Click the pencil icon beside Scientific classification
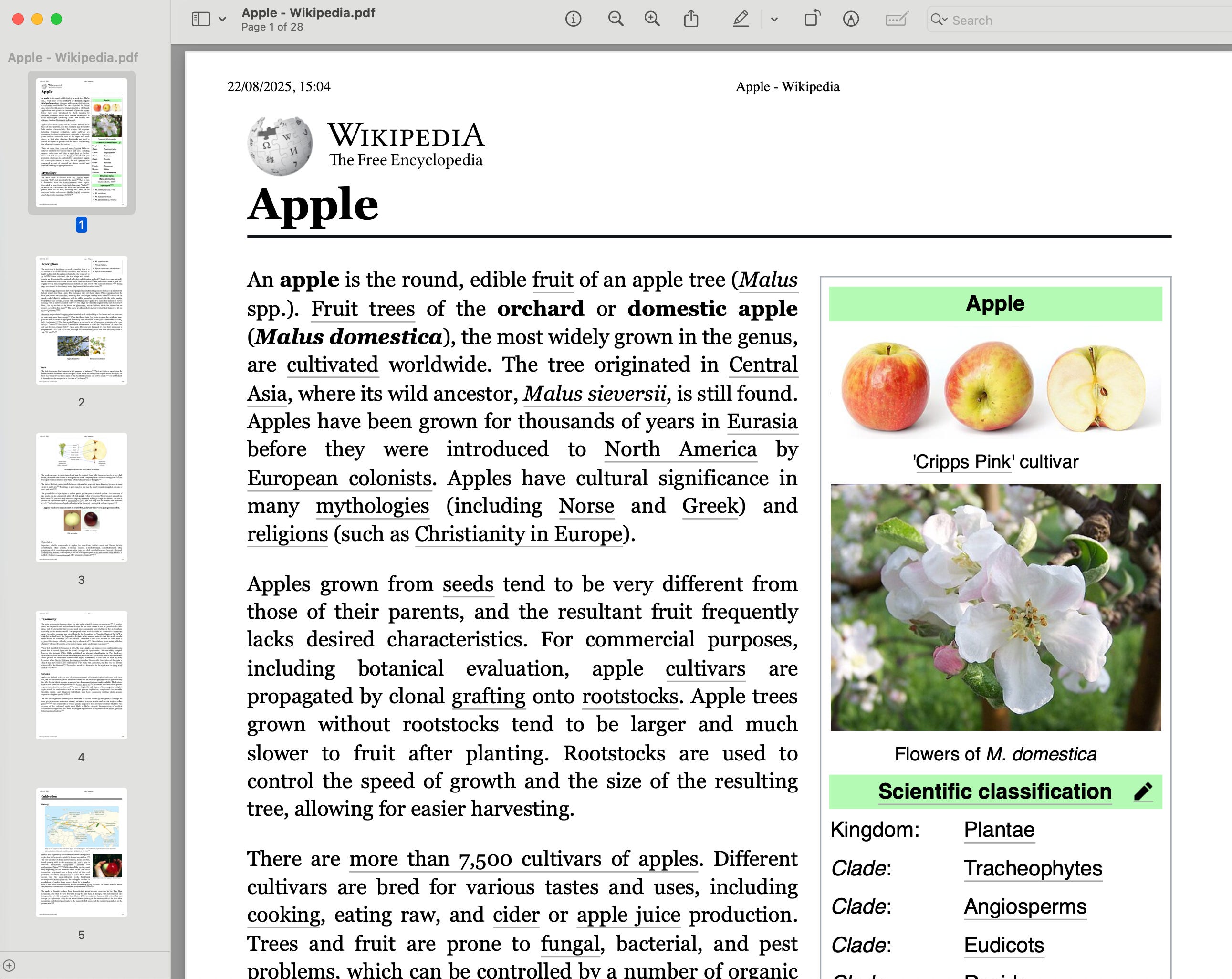 [x=1143, y=792]
